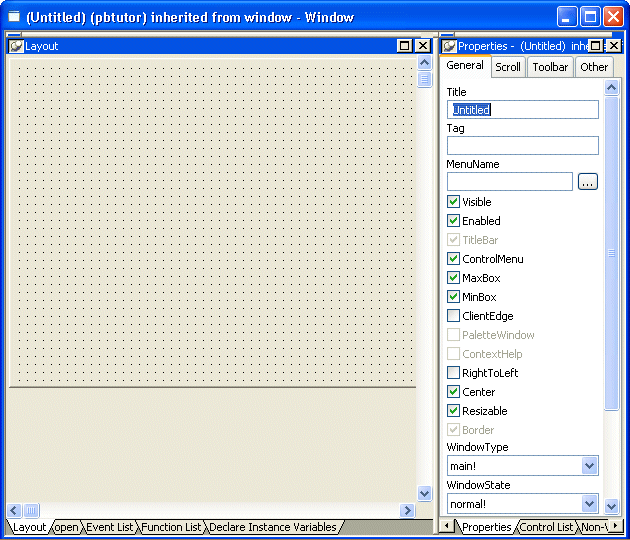630x540 pixels.
Task: Maximize the Layout pane
Action: [x=404, y=46]
